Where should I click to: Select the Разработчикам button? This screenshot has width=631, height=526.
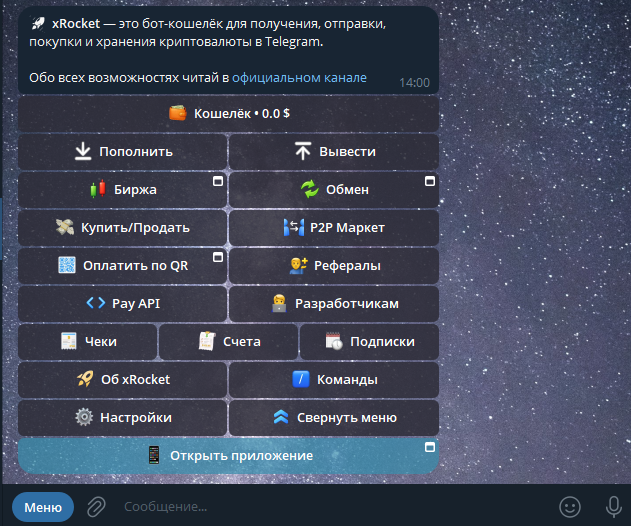[334, 303]
